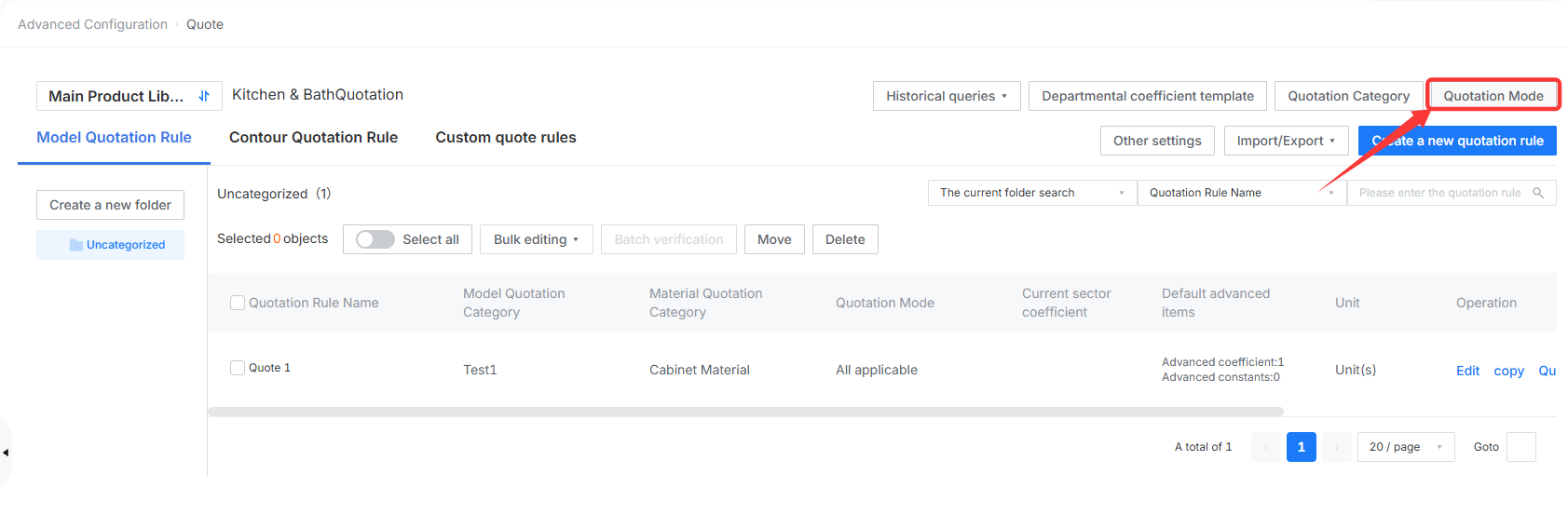The image size is (1568, 528).
Task: Click the Quotation Mode column header
Action: pos(885,303)
